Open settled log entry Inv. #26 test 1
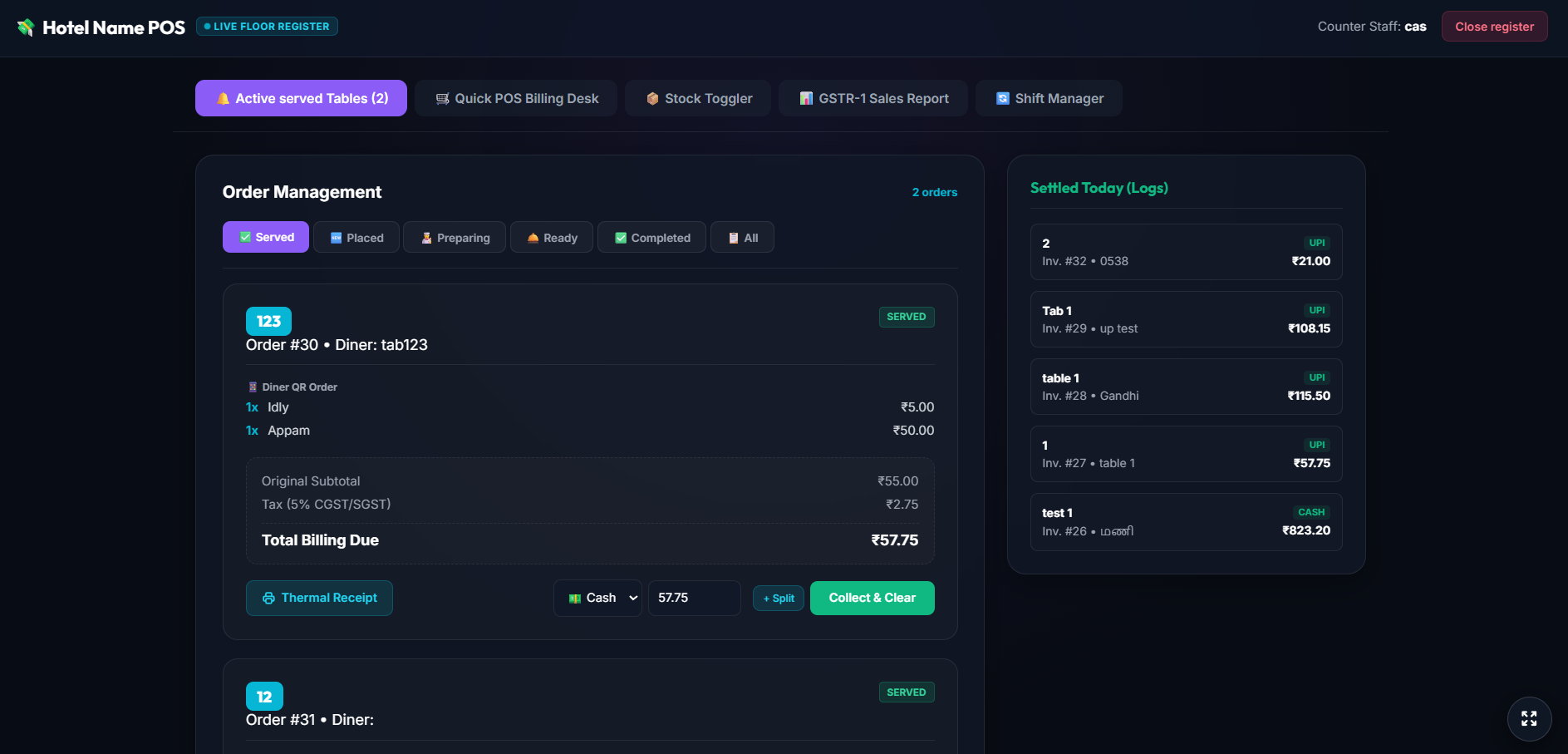1568x754 pixels. [x=1187, y=522]
